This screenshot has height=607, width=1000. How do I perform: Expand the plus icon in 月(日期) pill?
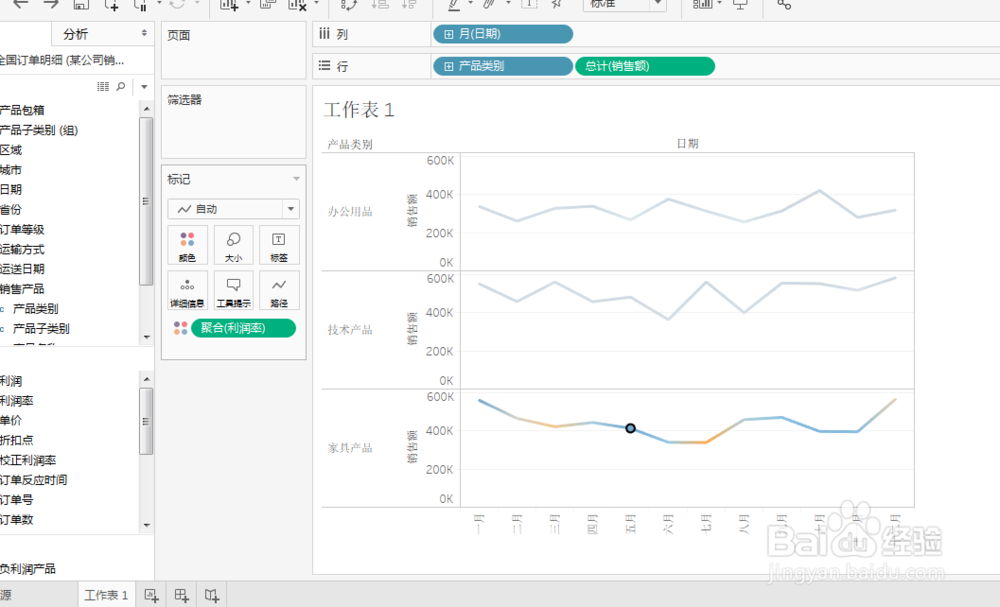coord(448,34)
